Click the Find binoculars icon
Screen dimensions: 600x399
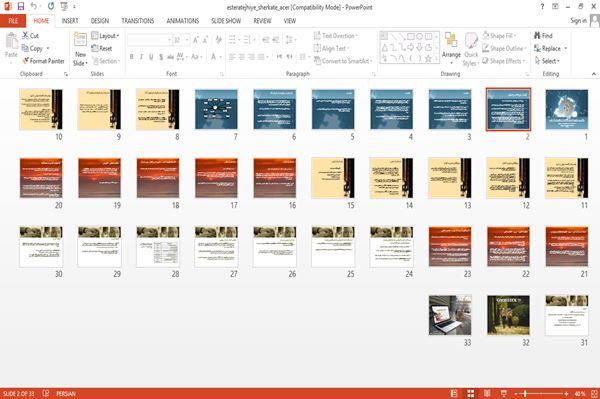pos(537,36)
